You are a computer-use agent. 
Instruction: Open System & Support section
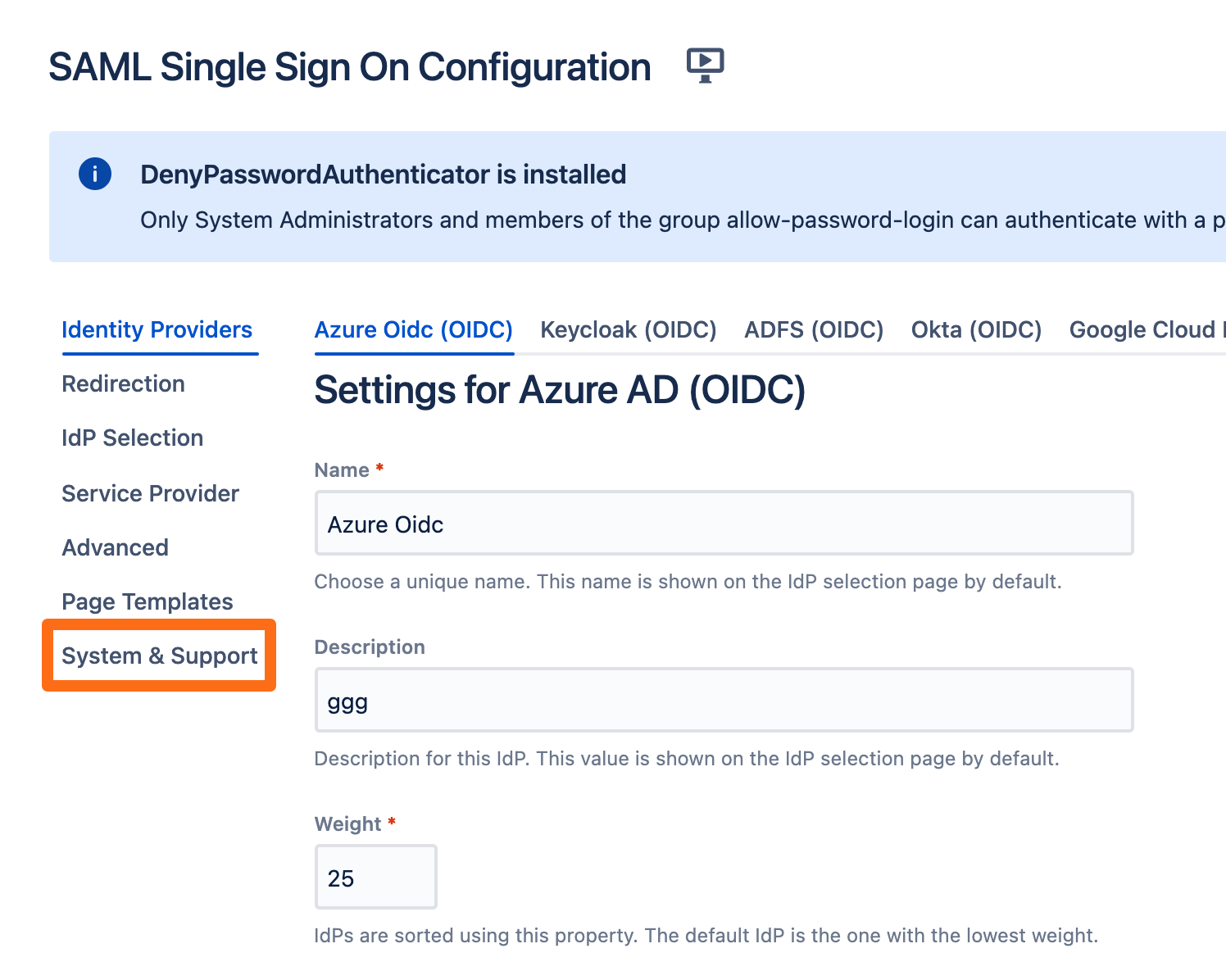[x=159, y=656]
